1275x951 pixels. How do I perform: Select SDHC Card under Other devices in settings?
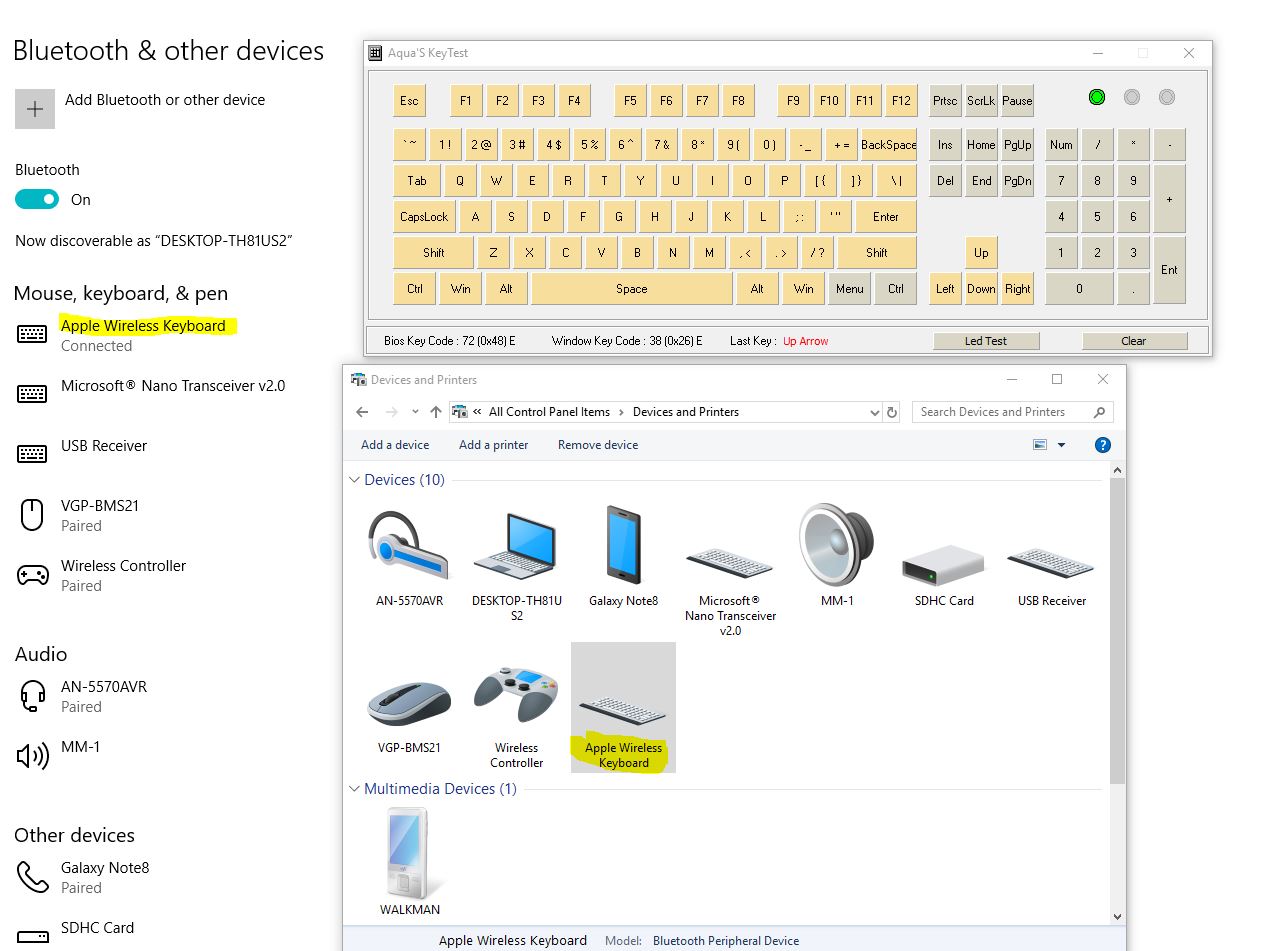coord(97,928)
